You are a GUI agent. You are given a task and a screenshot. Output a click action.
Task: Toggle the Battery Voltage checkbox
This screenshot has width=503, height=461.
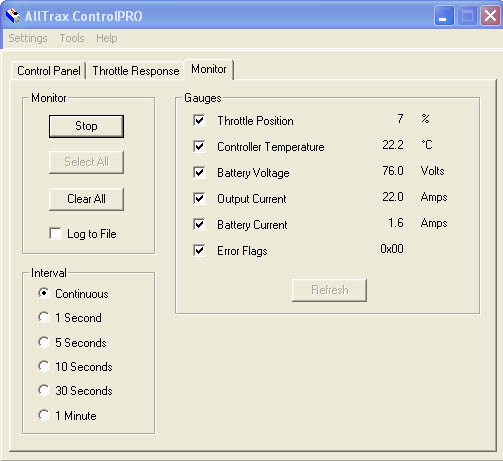199,172
